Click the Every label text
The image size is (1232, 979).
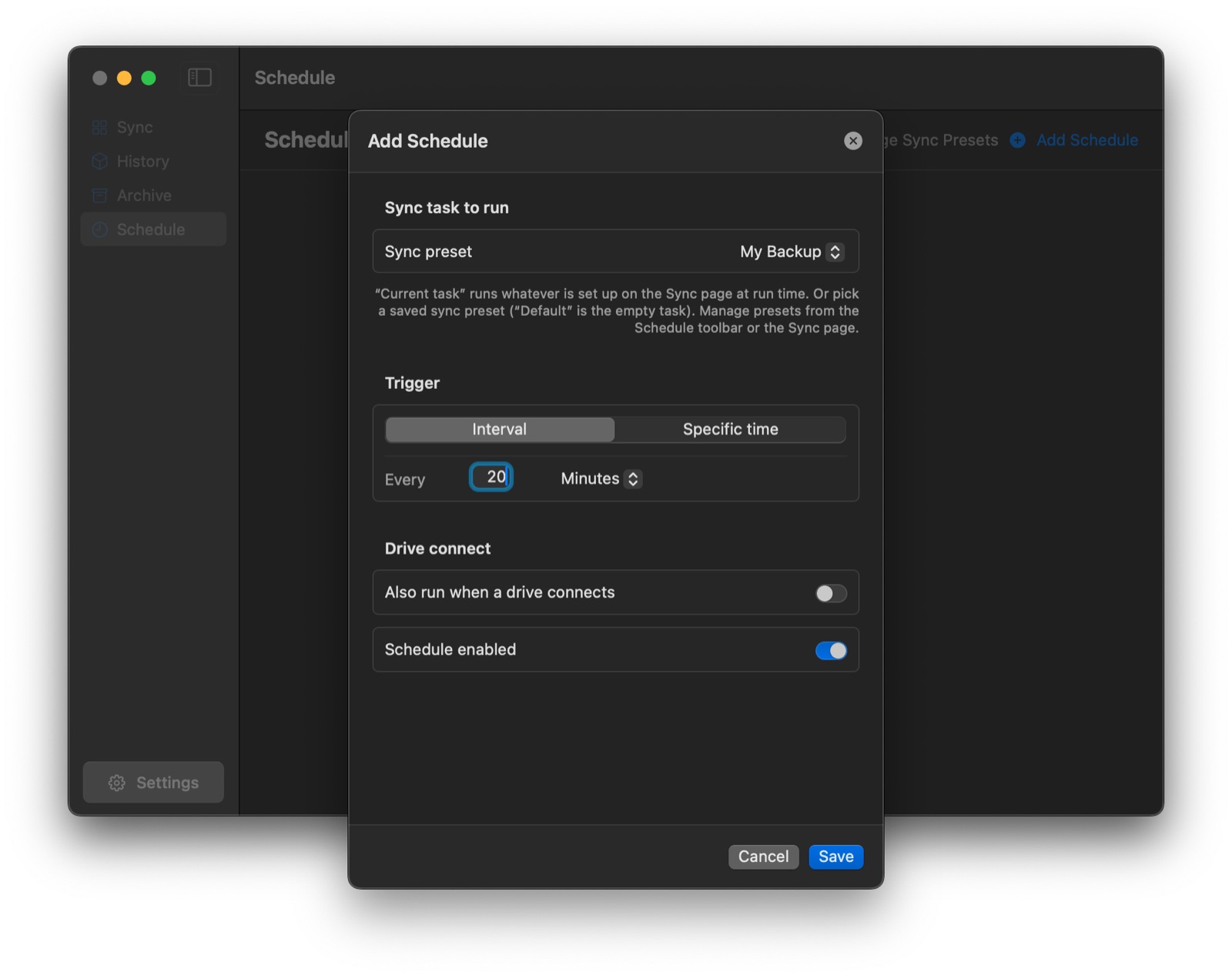coord(405,480)
